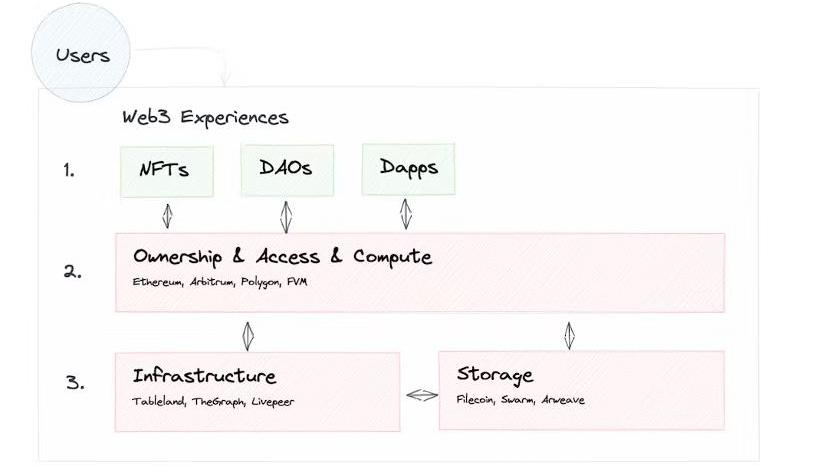Click the Ownership & Access & Compute title
This screenshot has width=828, height=472.
click(x=283, y=257)
